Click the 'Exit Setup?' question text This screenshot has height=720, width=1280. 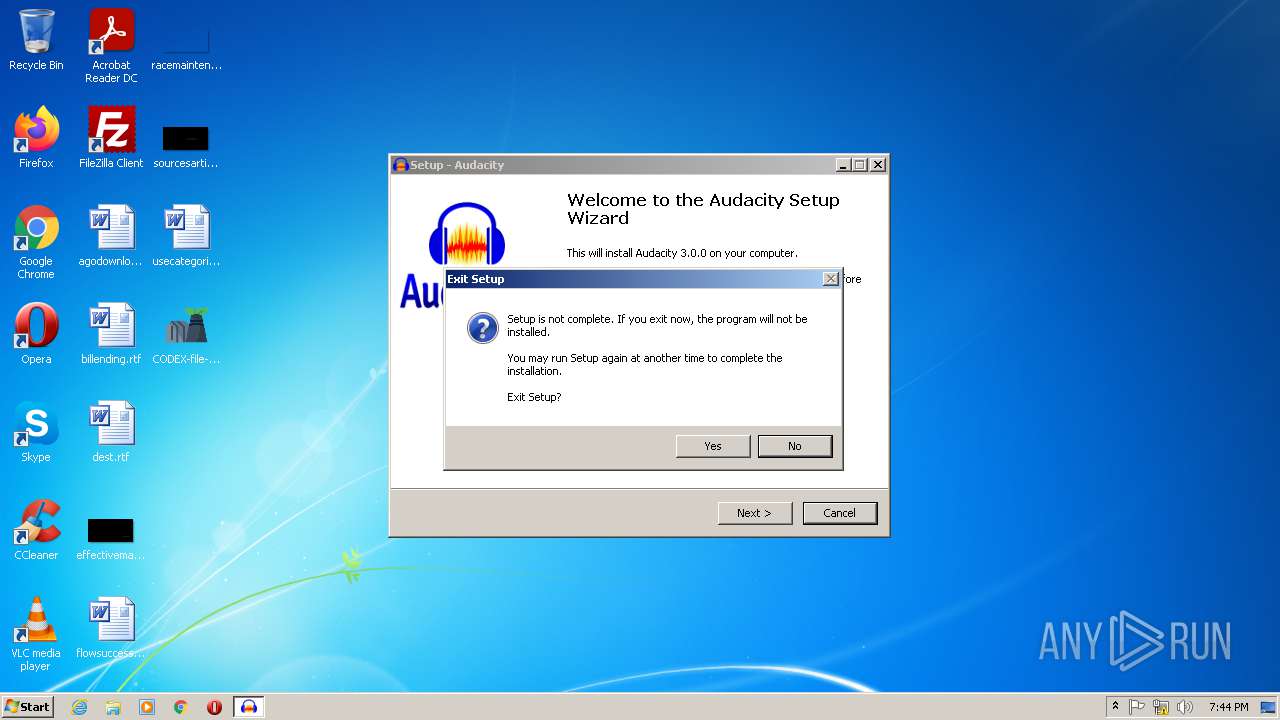click(534, 397)
